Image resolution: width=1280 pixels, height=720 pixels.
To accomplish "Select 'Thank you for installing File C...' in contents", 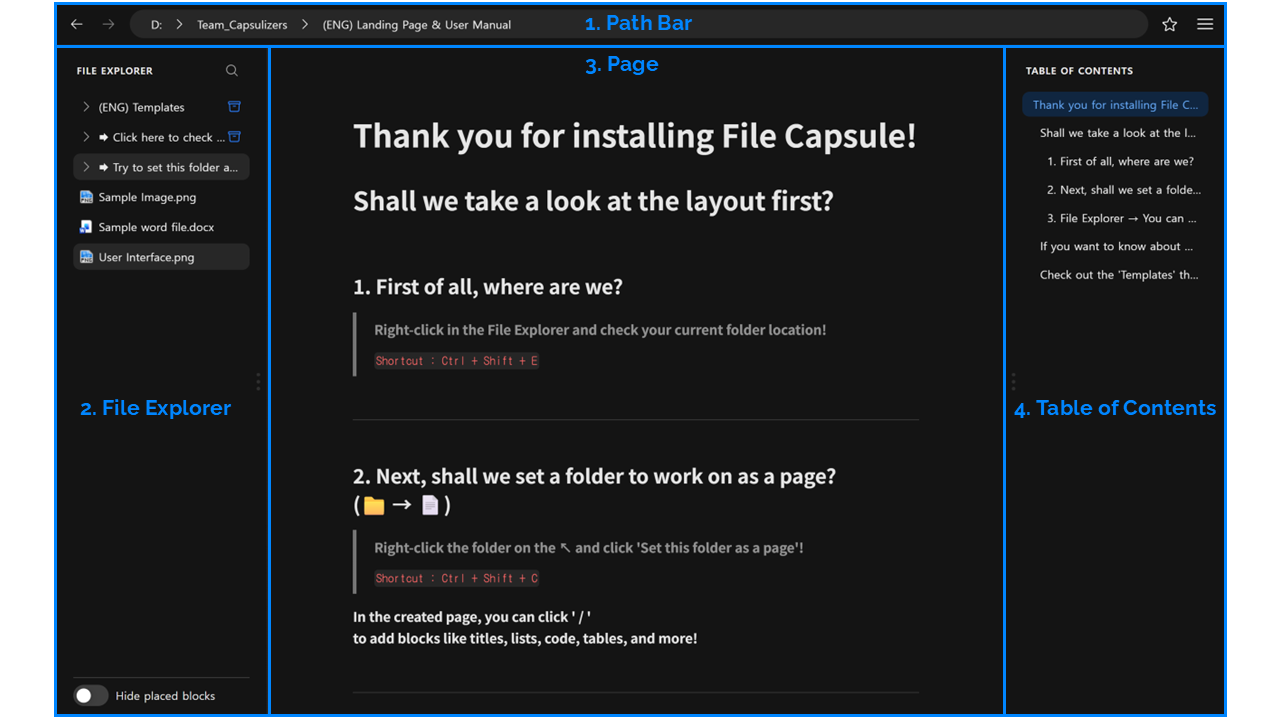I will click(x=1114, y=104).
